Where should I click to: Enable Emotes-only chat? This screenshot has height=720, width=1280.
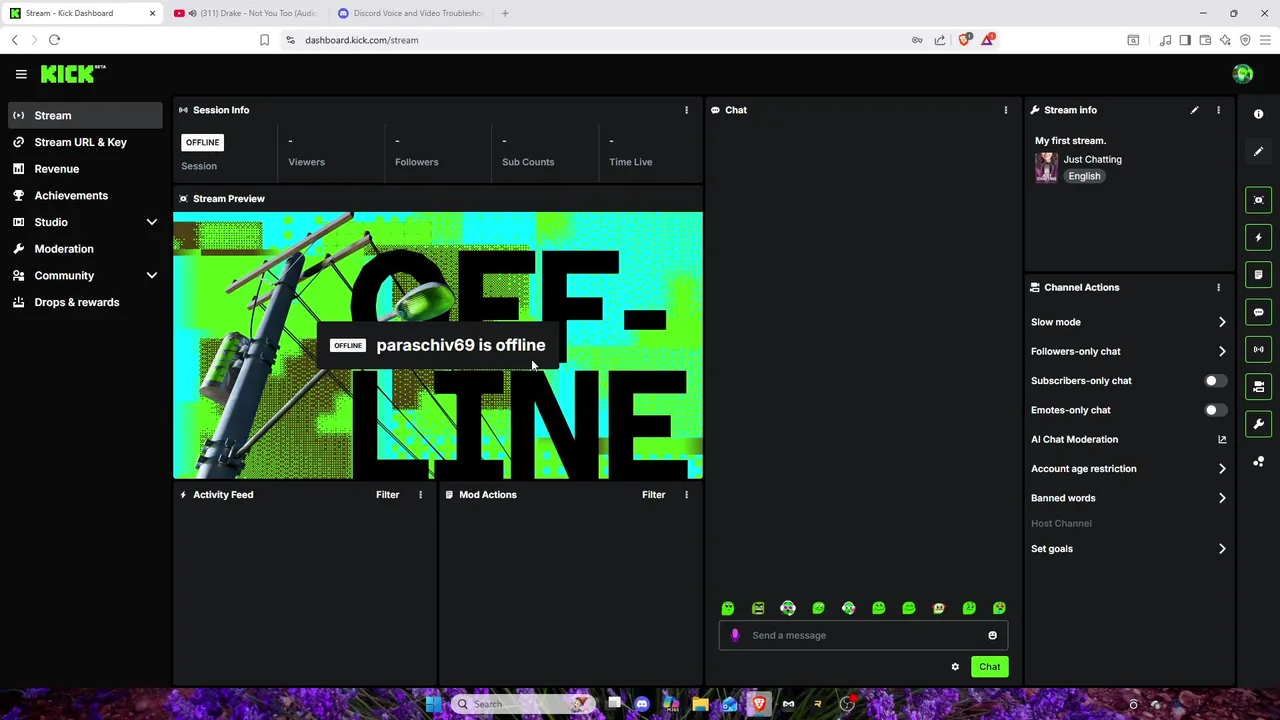tap(1214, 410)
